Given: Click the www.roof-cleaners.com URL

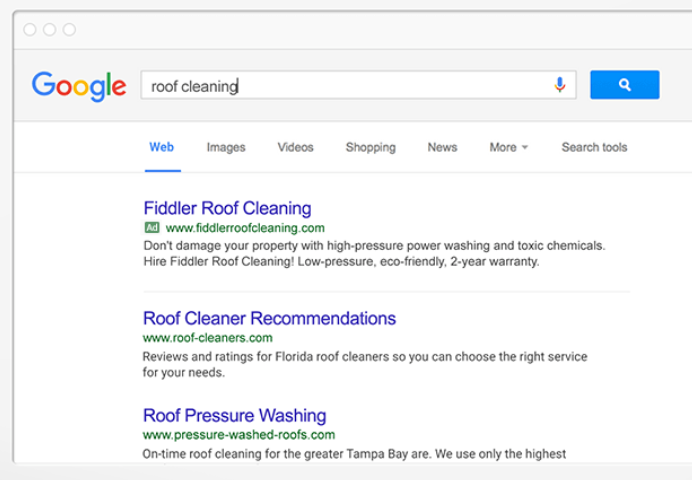Looking at the screenshot, I should point(207,338).
